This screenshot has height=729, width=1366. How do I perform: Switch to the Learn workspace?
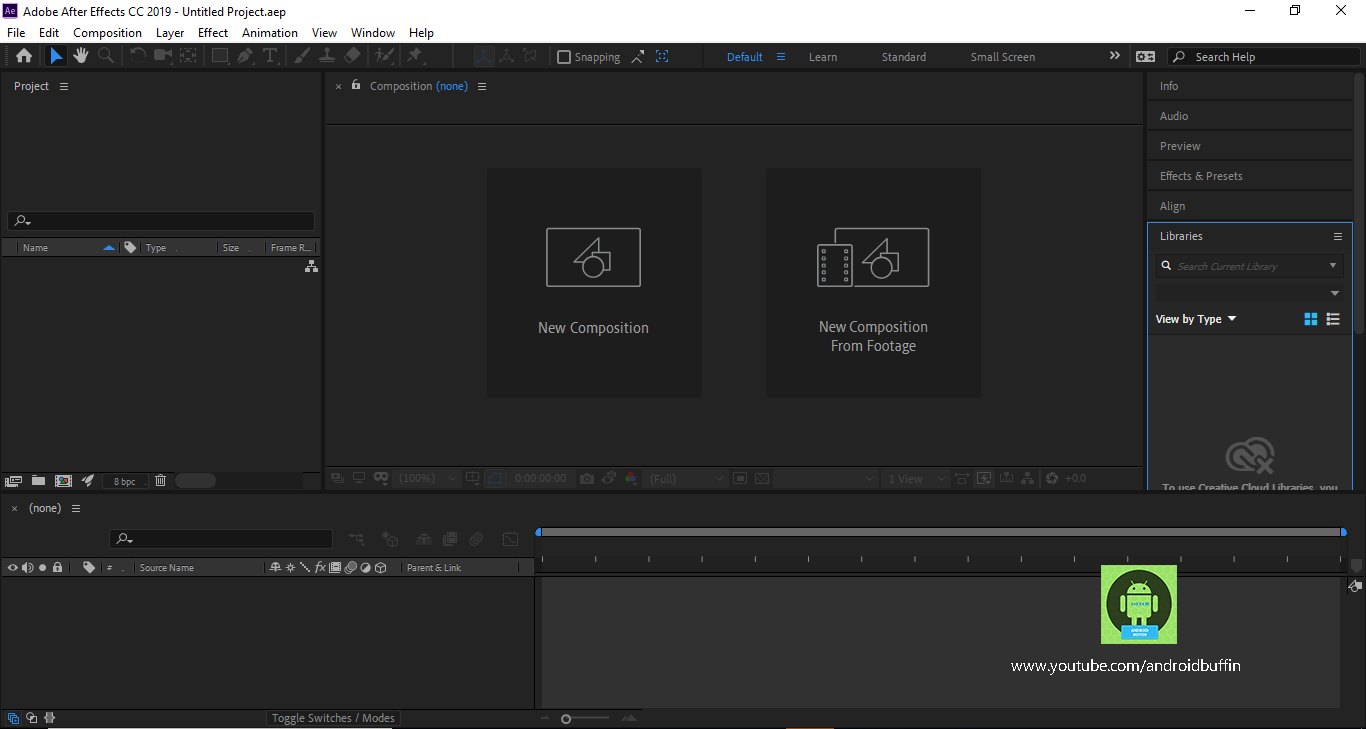823,57
